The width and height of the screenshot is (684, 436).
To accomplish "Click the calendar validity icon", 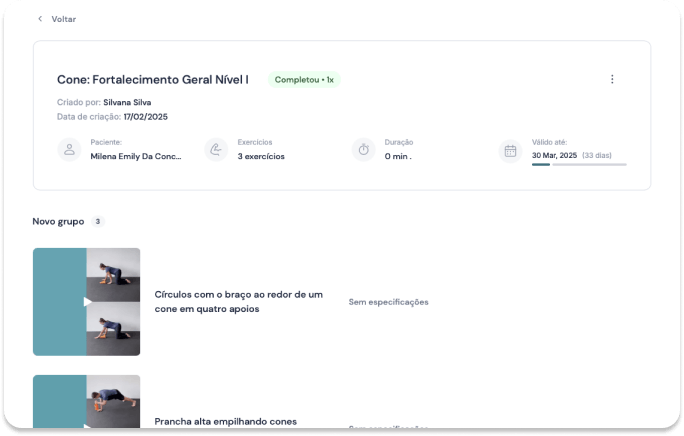I will [510, 150].
